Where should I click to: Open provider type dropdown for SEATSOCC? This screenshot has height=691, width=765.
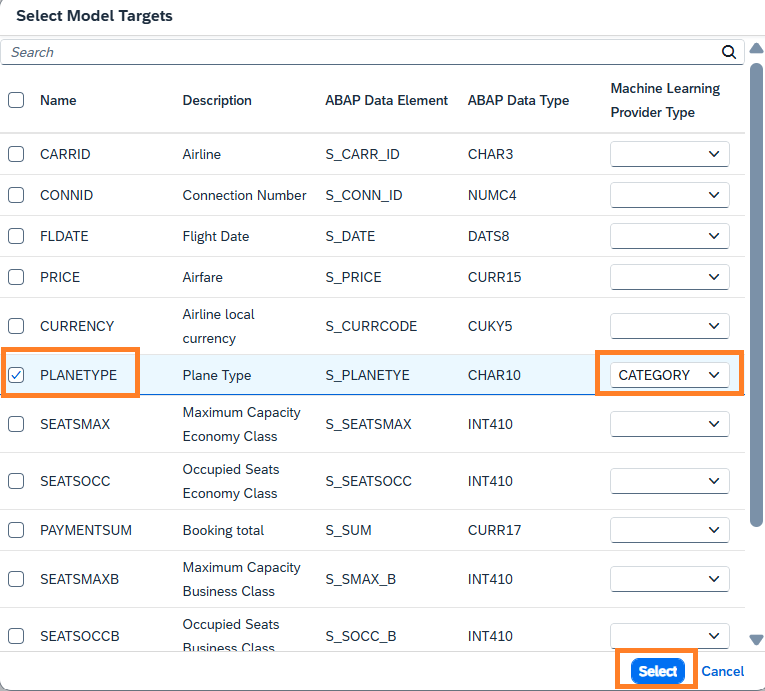669,481
